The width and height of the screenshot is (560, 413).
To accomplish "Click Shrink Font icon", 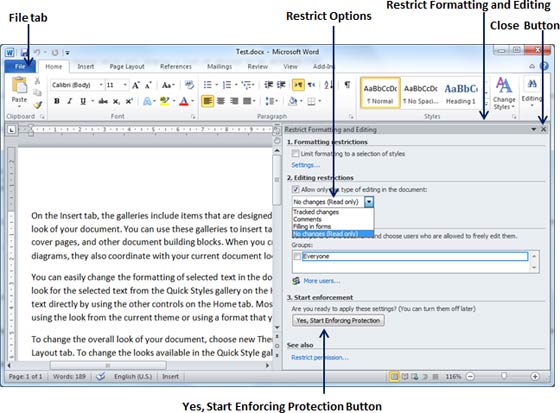I will point(148,85).
